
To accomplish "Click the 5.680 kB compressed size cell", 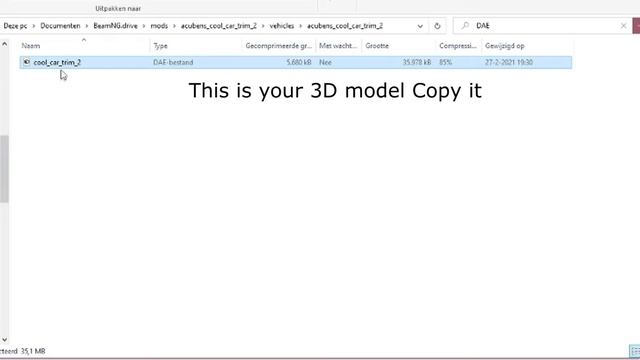I will click(299, 62).
